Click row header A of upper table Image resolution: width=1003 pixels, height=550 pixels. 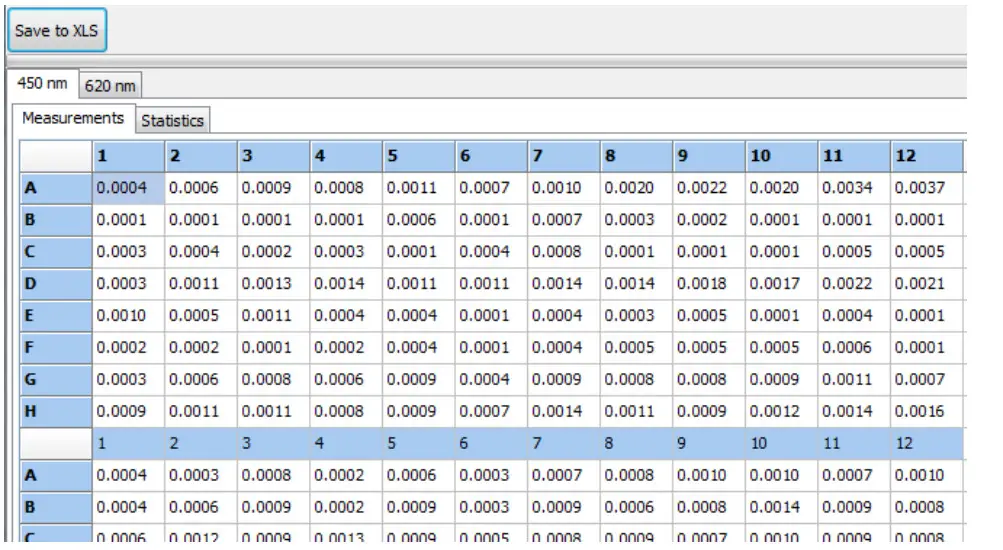pyautogui.click(x=56, y=188)
